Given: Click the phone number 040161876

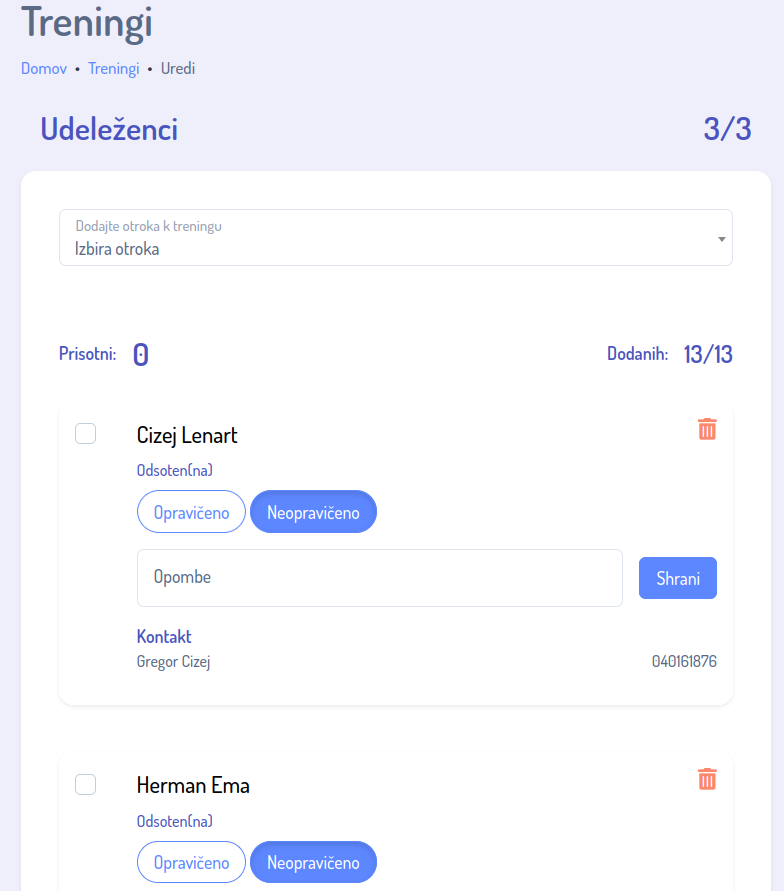Looking at the screenshot, I should (684, 661).
